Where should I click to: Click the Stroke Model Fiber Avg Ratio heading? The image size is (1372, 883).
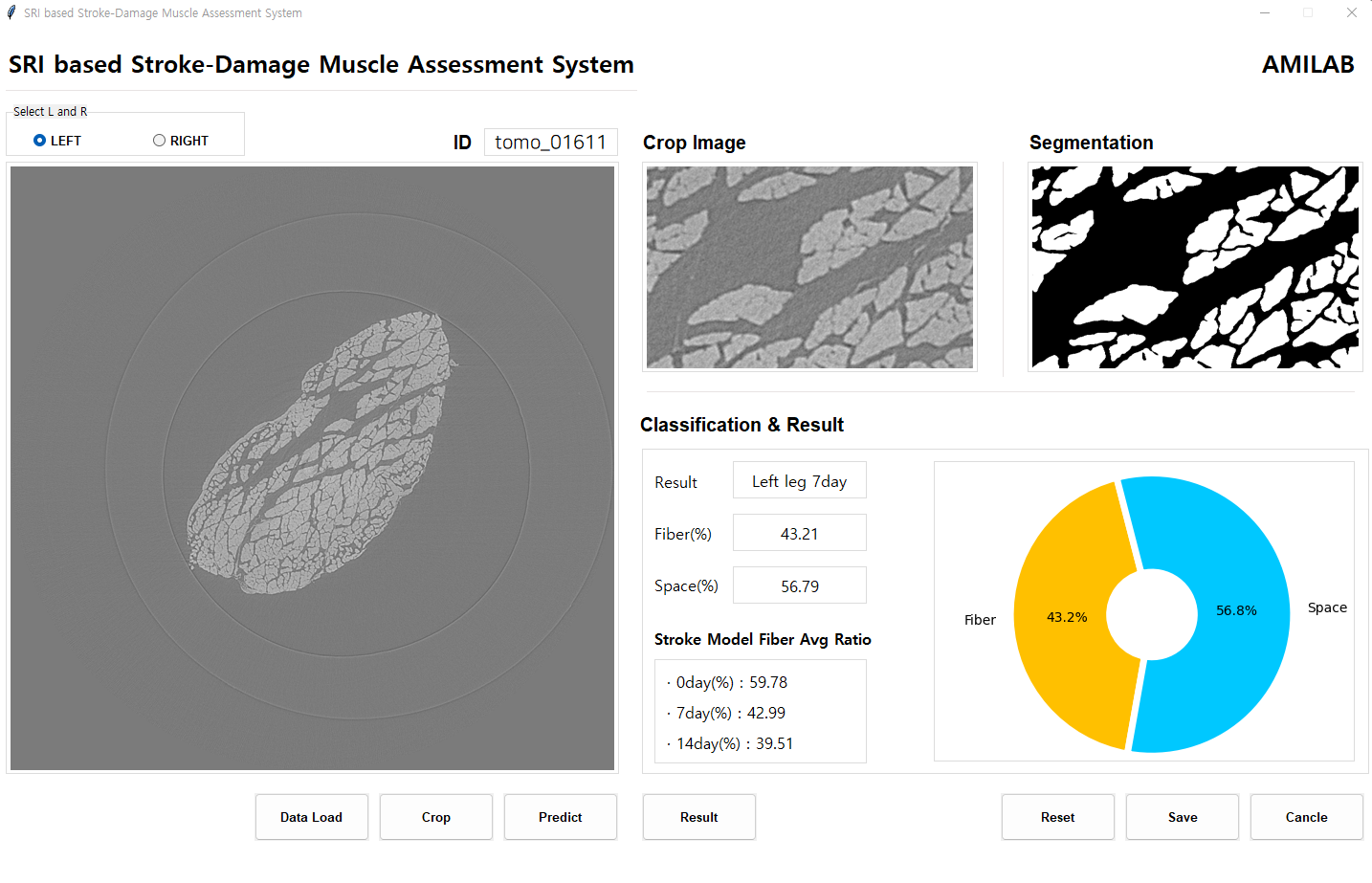(763, 639)
